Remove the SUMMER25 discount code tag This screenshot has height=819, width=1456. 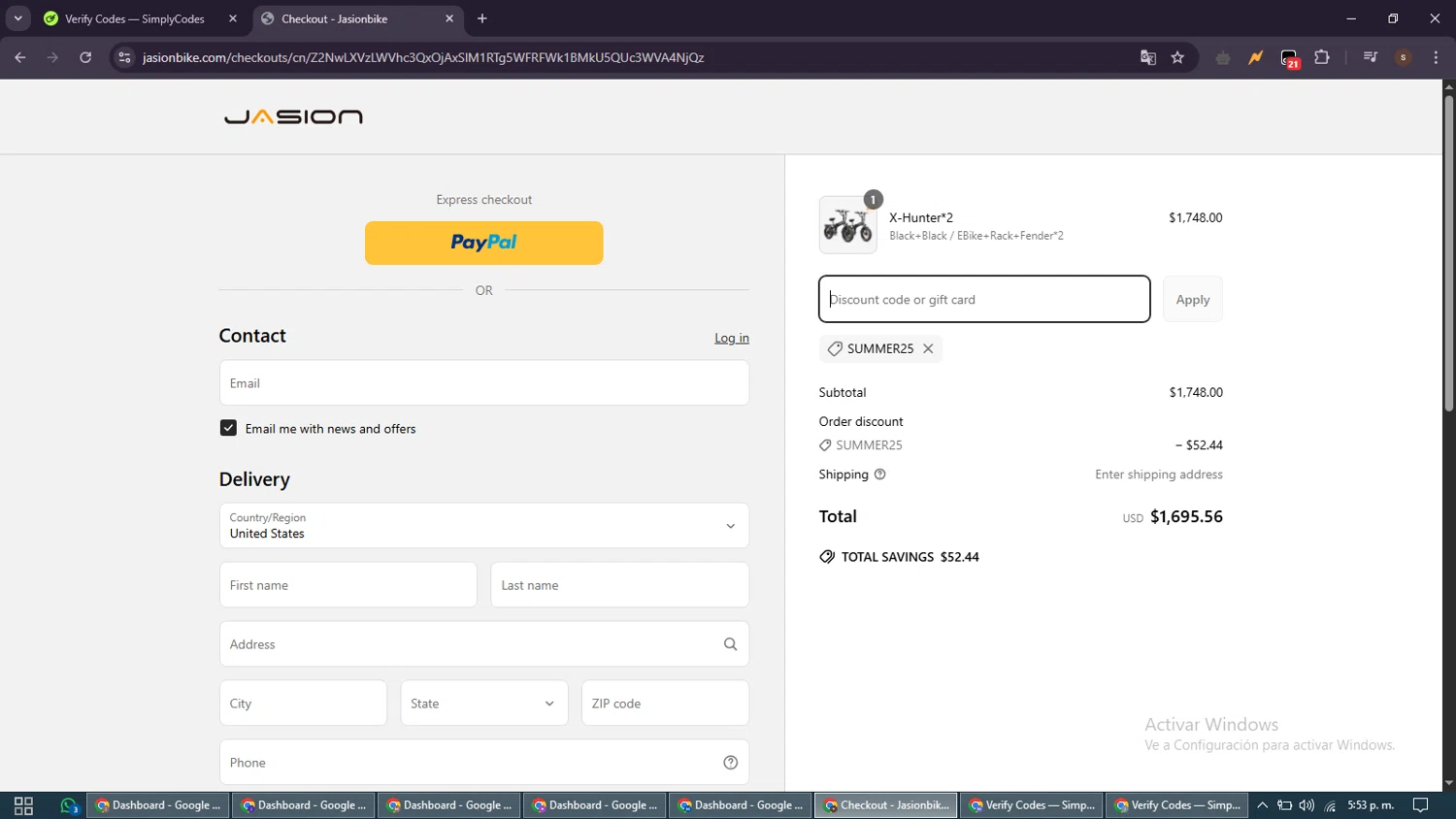928,348
